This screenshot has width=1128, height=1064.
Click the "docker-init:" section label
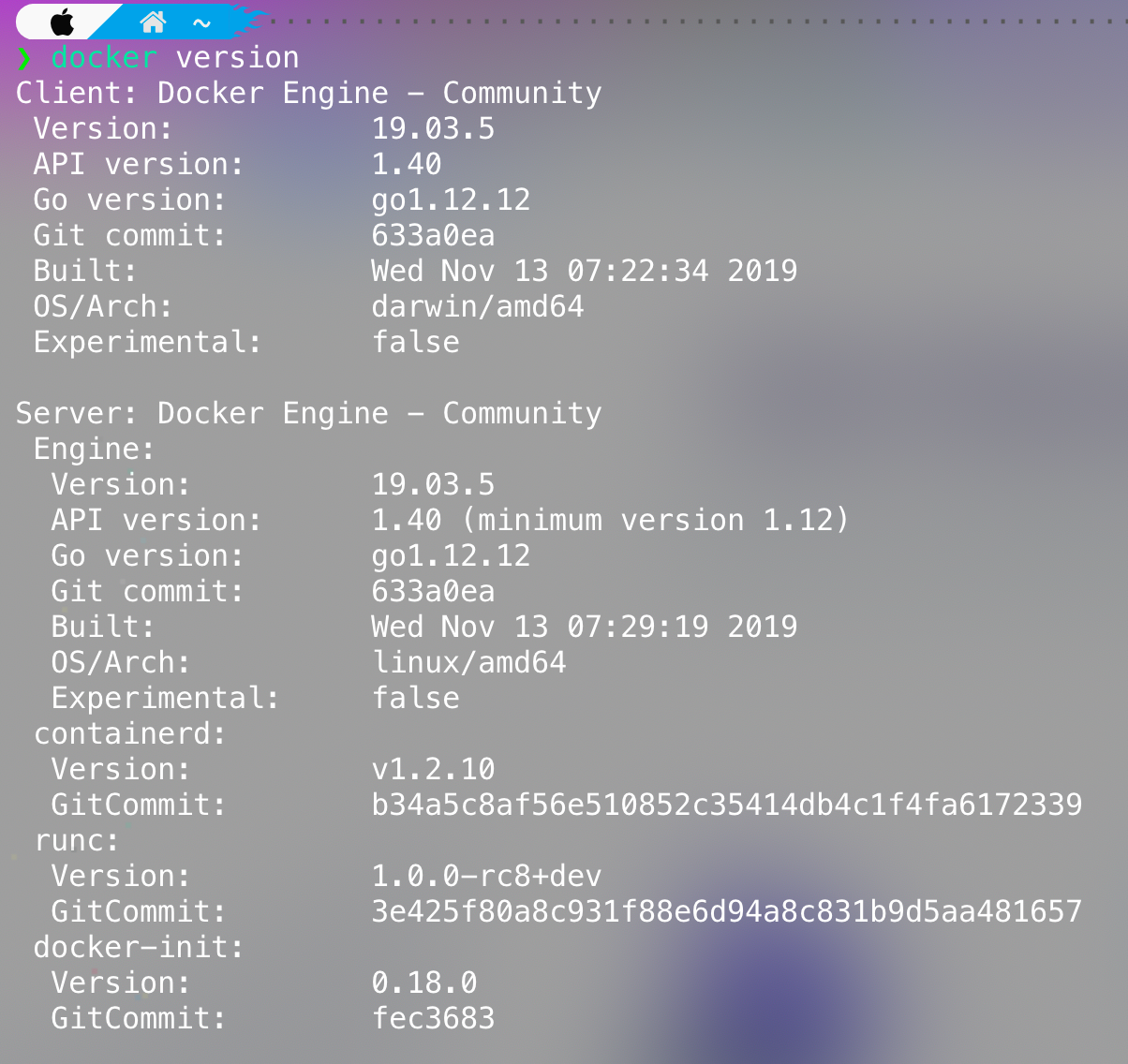[139, 948]
